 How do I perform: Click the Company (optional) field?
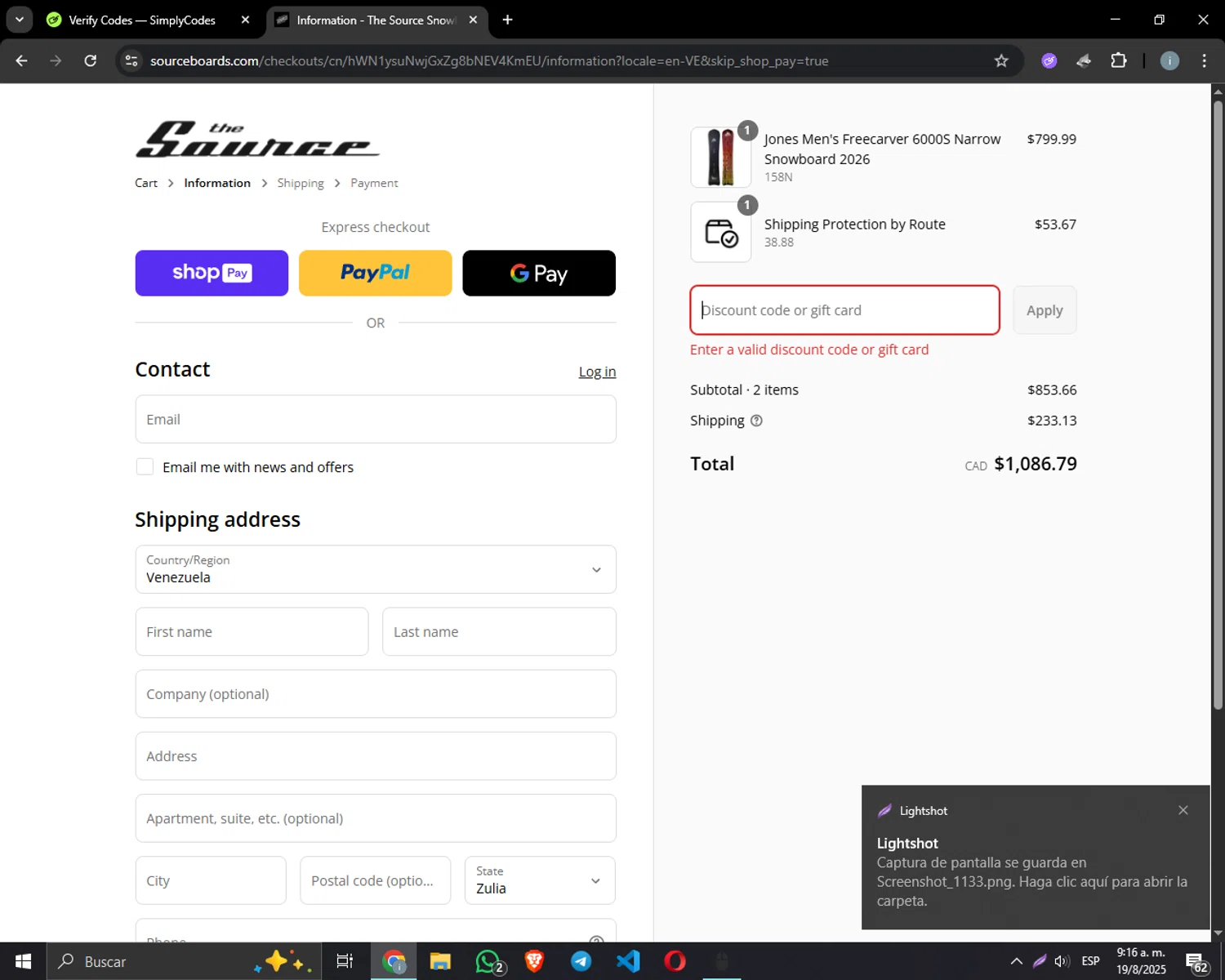click(376, 693)
